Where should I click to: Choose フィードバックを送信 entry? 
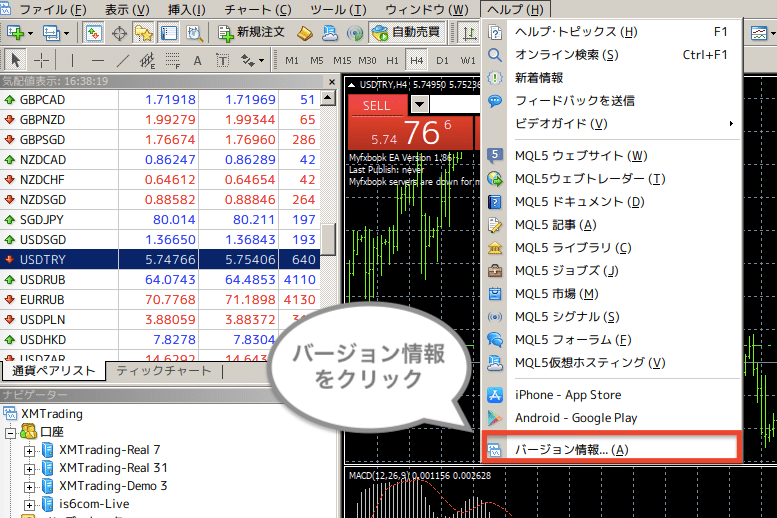pos(611,101)
